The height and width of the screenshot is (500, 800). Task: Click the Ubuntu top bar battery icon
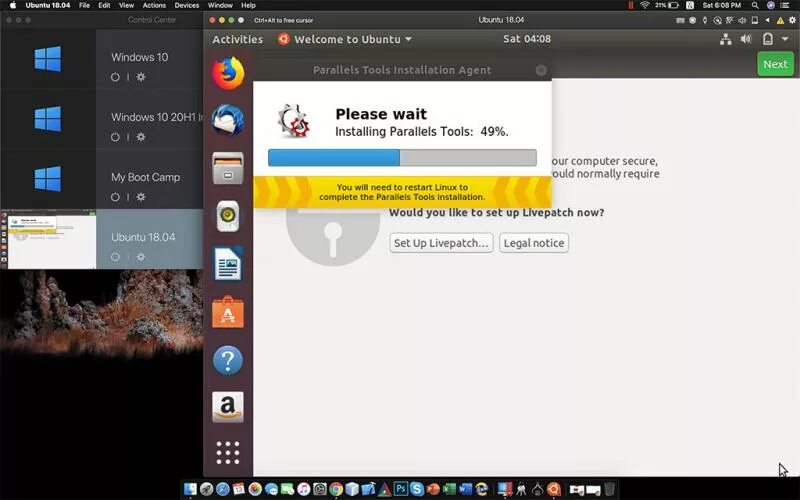pos(767,39)
